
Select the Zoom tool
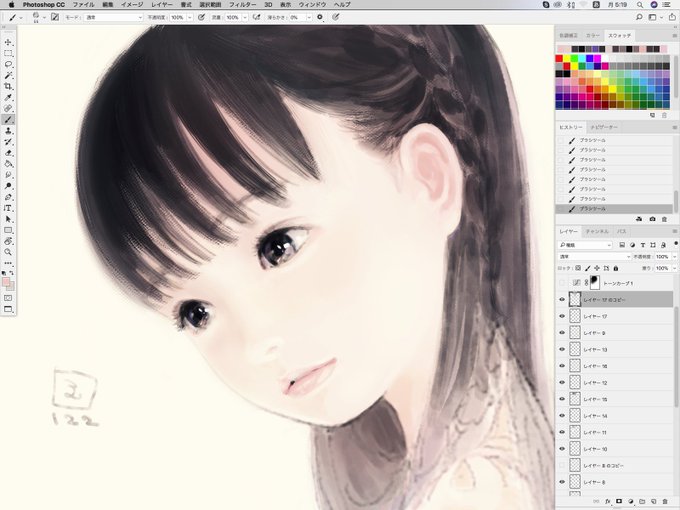click(x=8, y=252)
